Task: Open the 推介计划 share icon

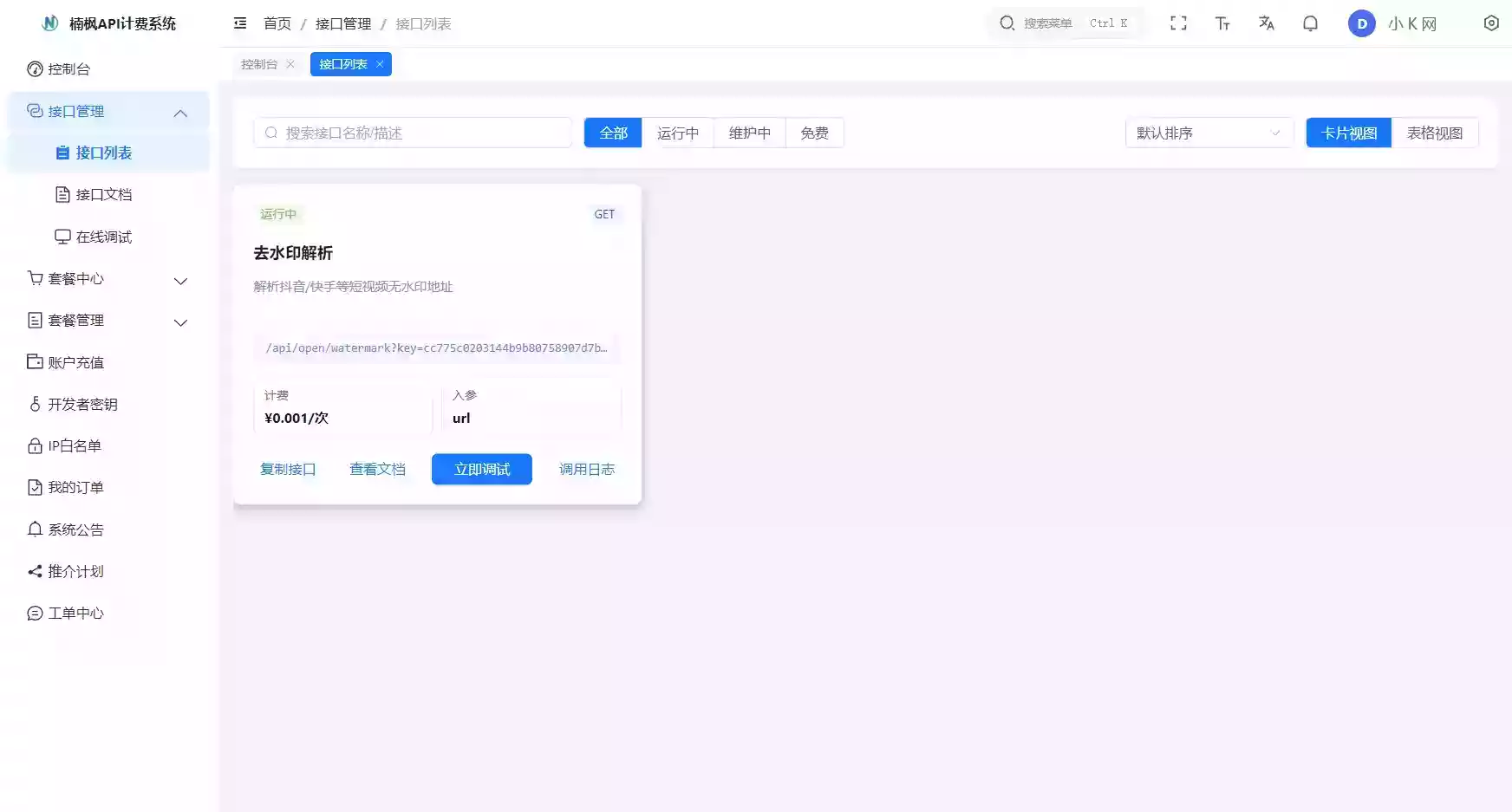Action: 34,571
